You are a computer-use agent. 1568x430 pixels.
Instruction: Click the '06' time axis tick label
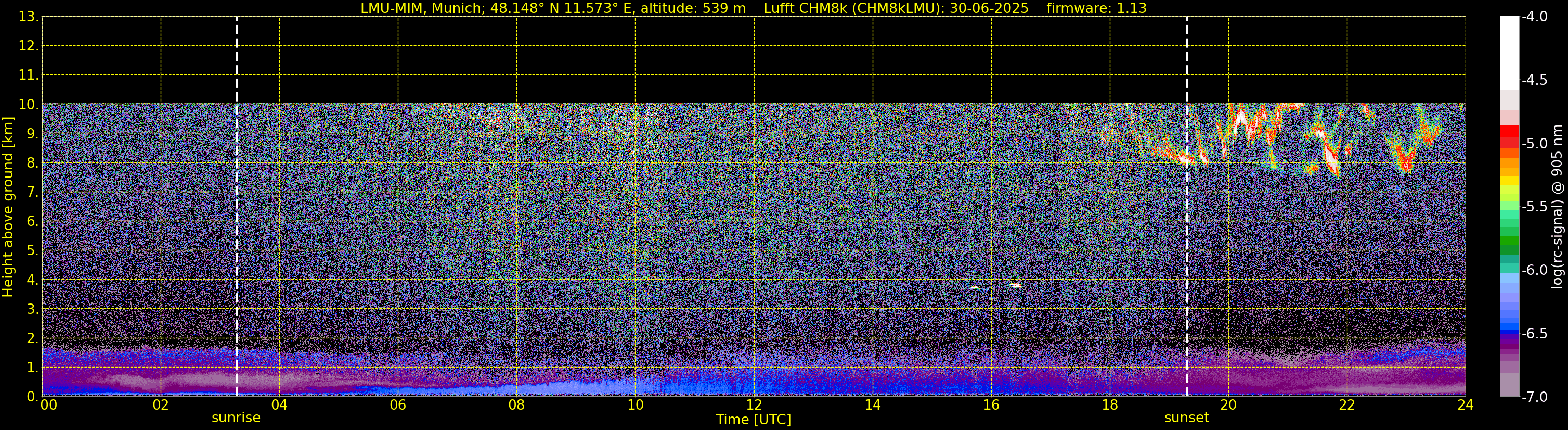click(x=398, y=406)
